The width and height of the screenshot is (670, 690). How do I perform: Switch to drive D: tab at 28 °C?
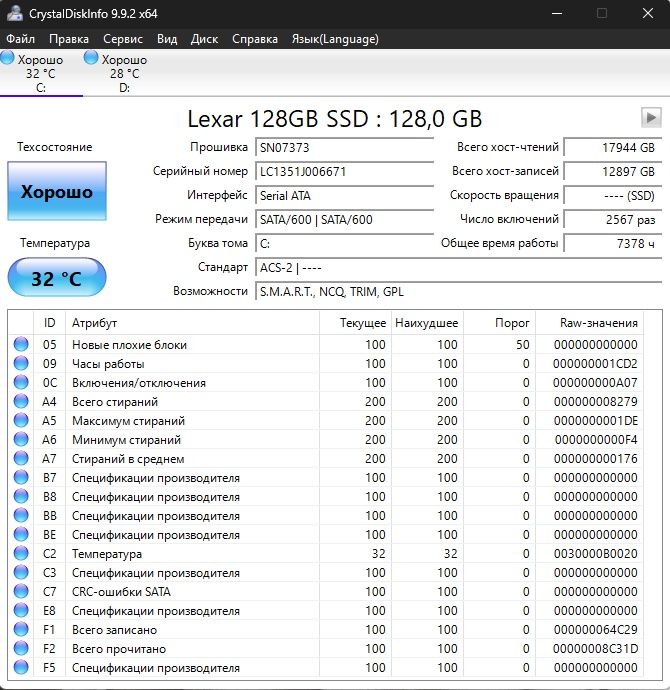click(124, 73)
